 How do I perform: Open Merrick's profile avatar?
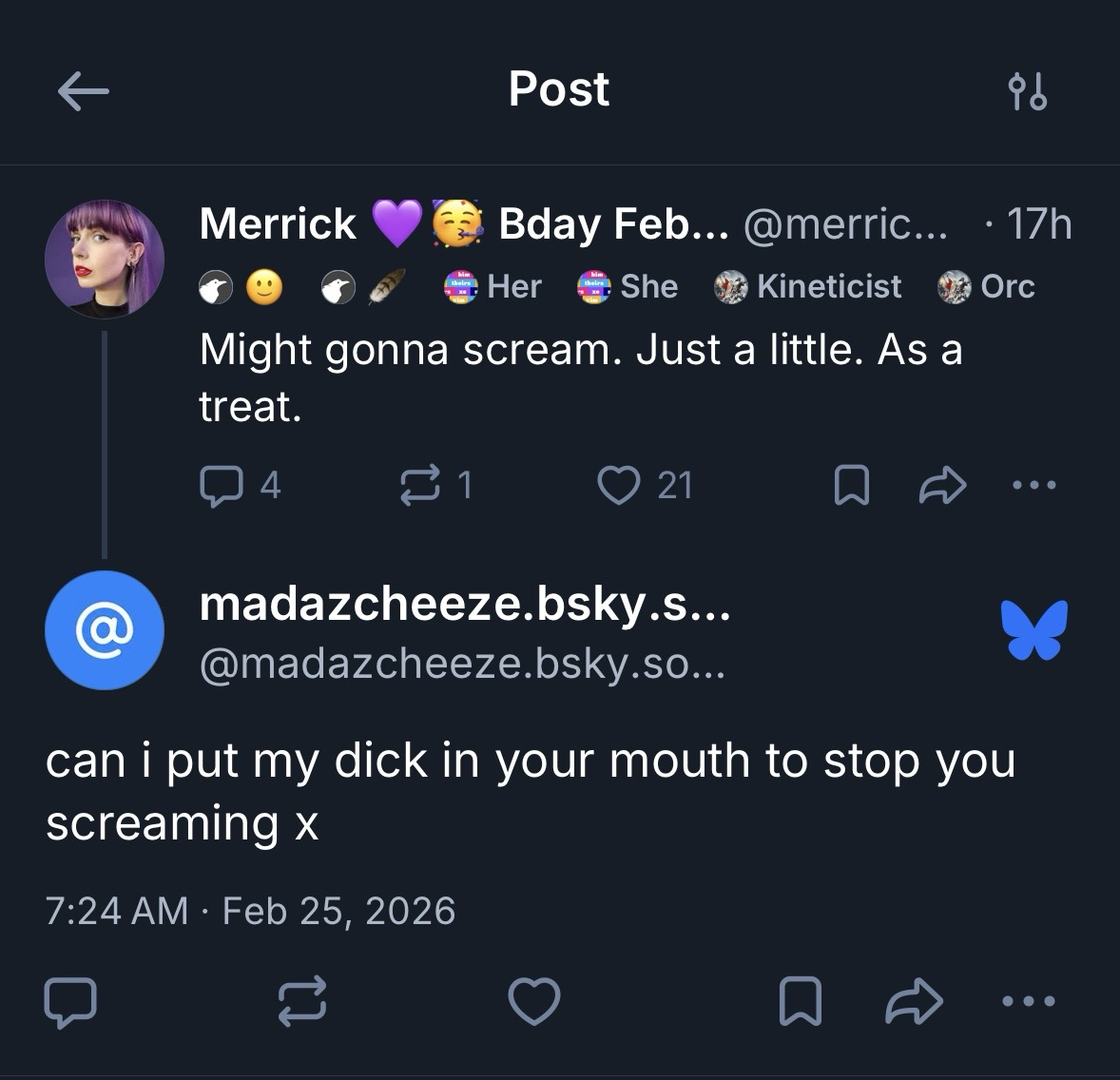click(x=105, y=259)
